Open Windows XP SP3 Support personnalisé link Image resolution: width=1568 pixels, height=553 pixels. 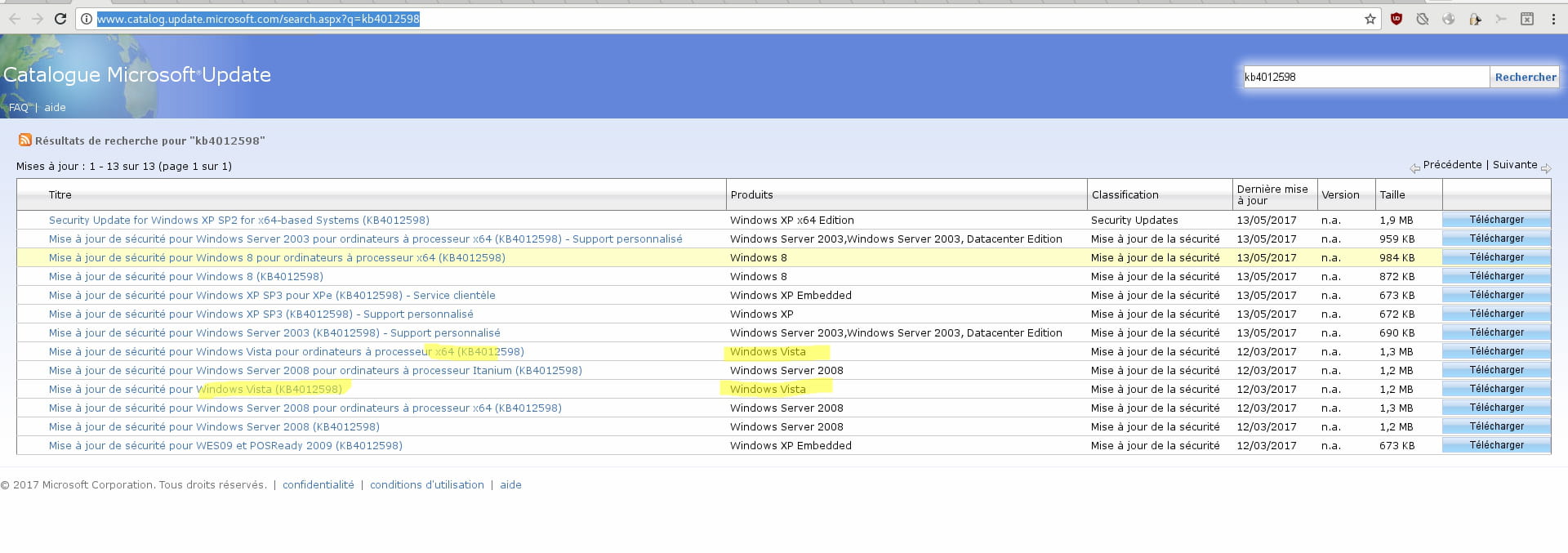click(261, 314)
